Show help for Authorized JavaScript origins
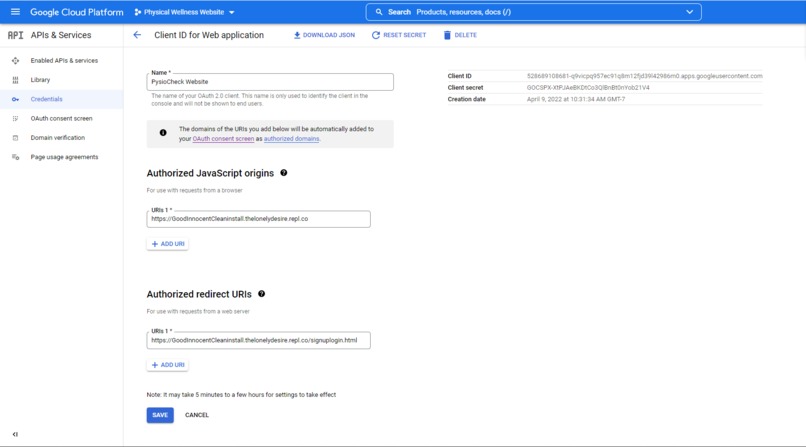 (x=284, y=173)
